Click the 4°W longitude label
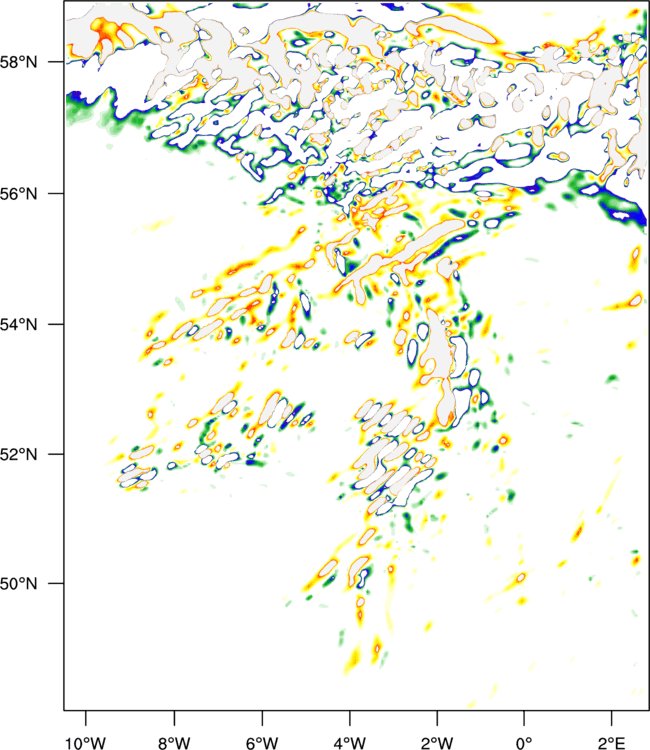This screenshot has width=650, height=750. point(350,743)
